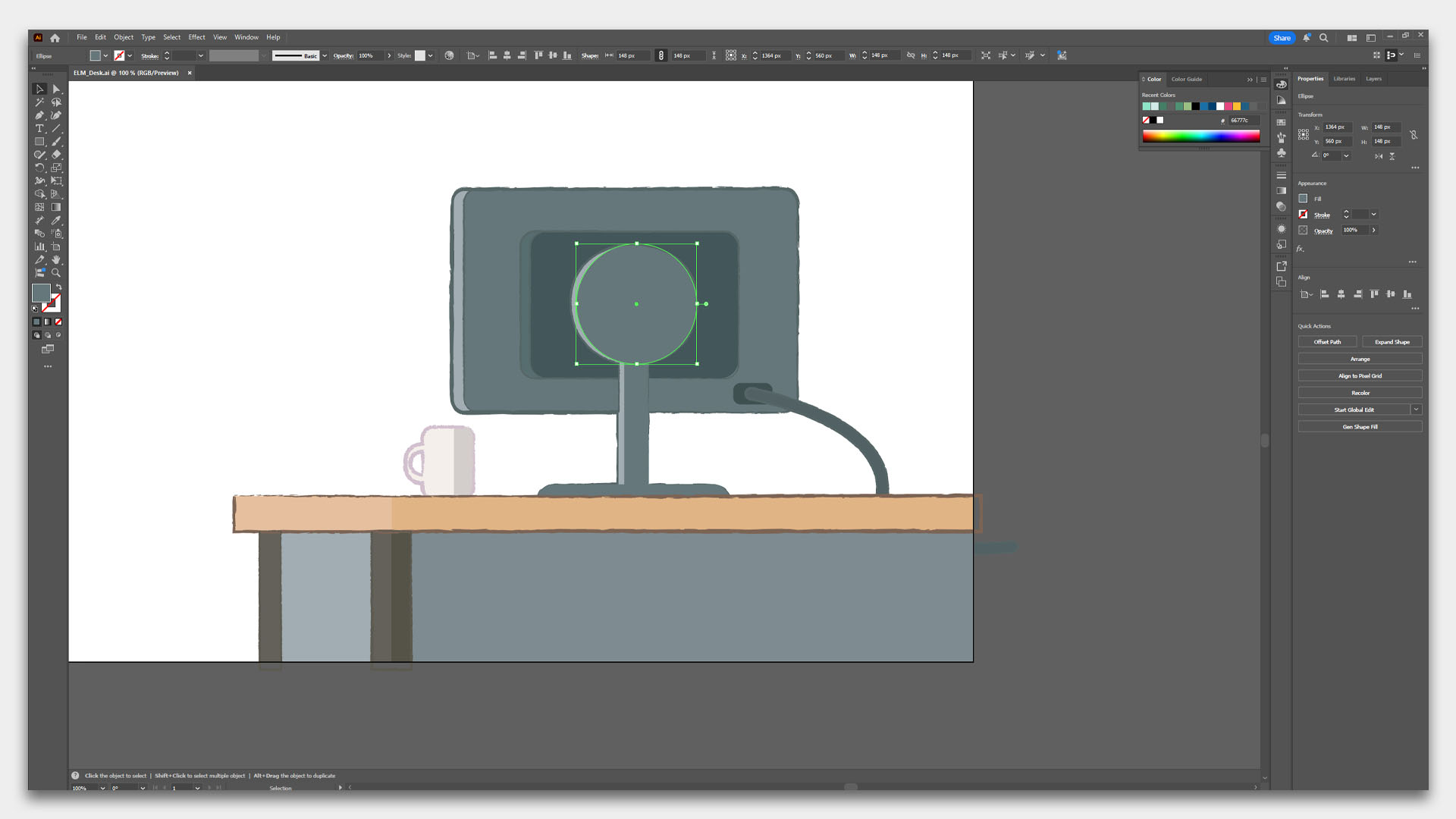Screen dimensions: 1456x819
Task: Switch to the Layers tab
Action: pos(1373,79)
